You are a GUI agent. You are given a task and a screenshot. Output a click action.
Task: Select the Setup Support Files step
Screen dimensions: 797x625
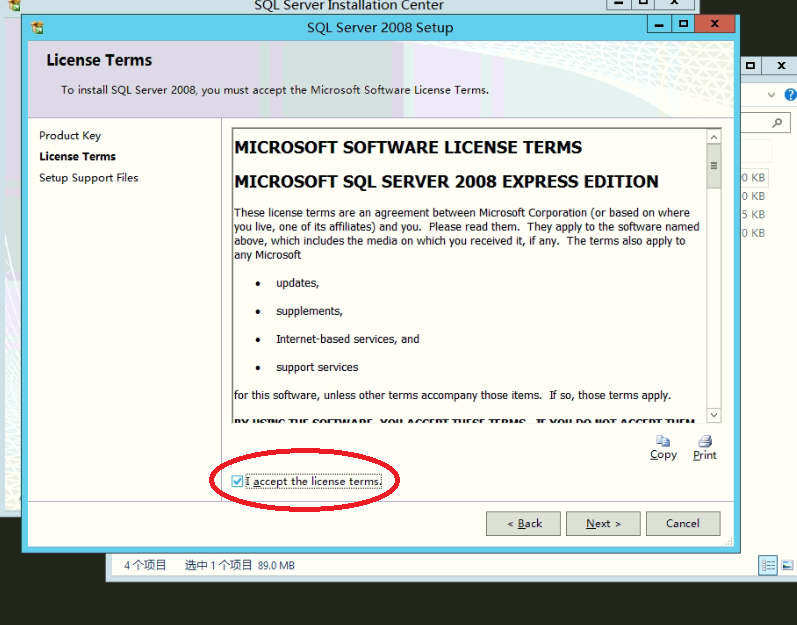click(x=88, y=178)
